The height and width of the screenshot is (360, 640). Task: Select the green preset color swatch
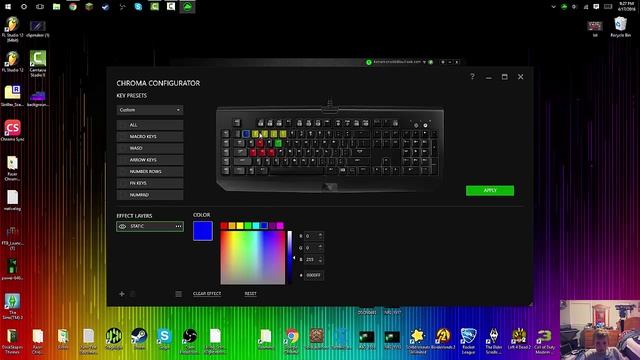click(248, 226)
